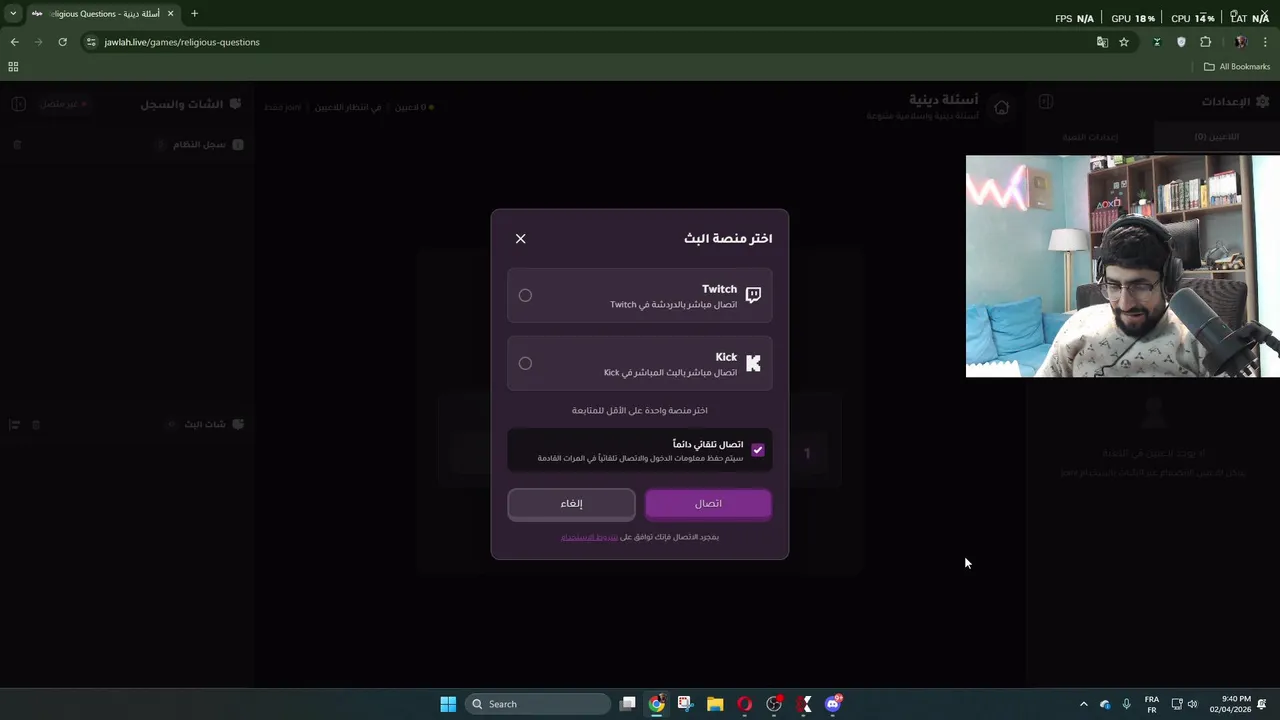Screen dimensions: 1280x720
Task: Close the Religious Questions browser tab
Action: pyautogui.click(x=171, y=14)
